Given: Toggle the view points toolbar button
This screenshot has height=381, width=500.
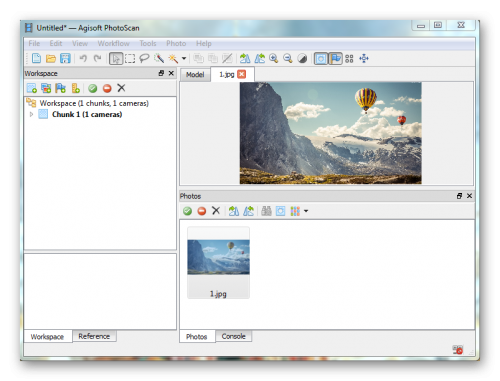Looking at the screenshot, I should pos(321,59).
